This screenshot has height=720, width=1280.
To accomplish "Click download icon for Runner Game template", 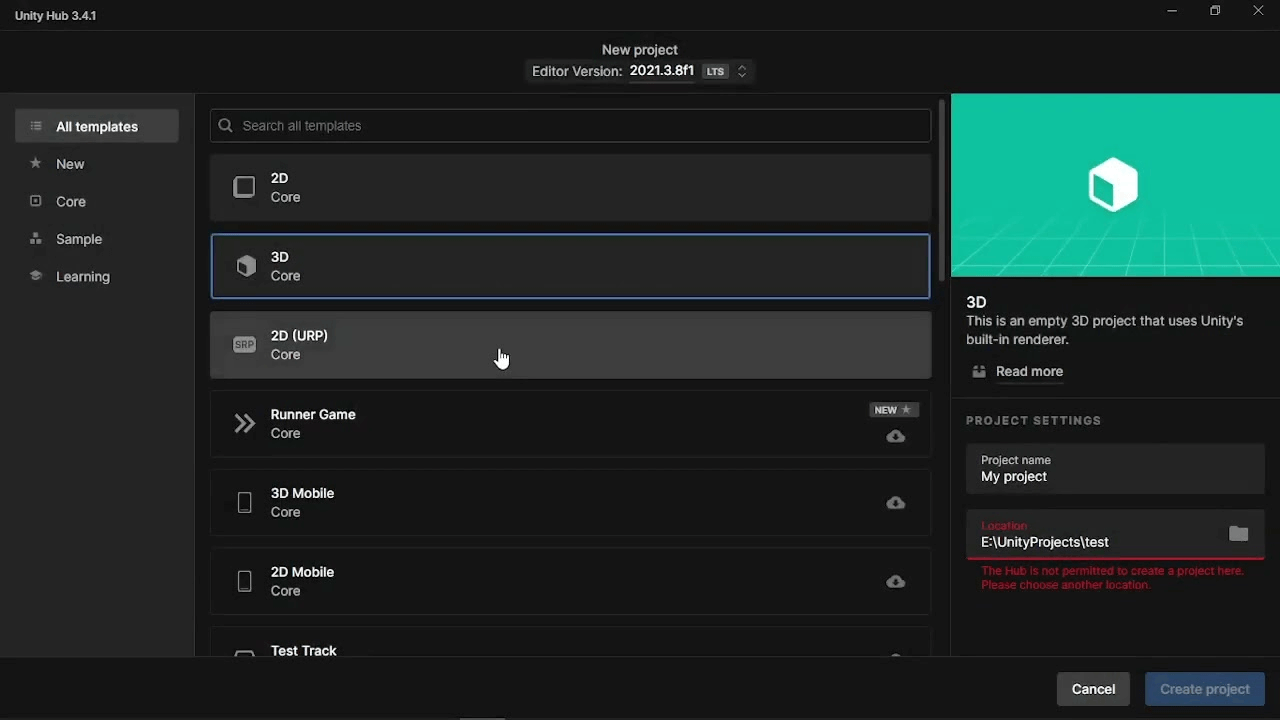I will [895, 437].
